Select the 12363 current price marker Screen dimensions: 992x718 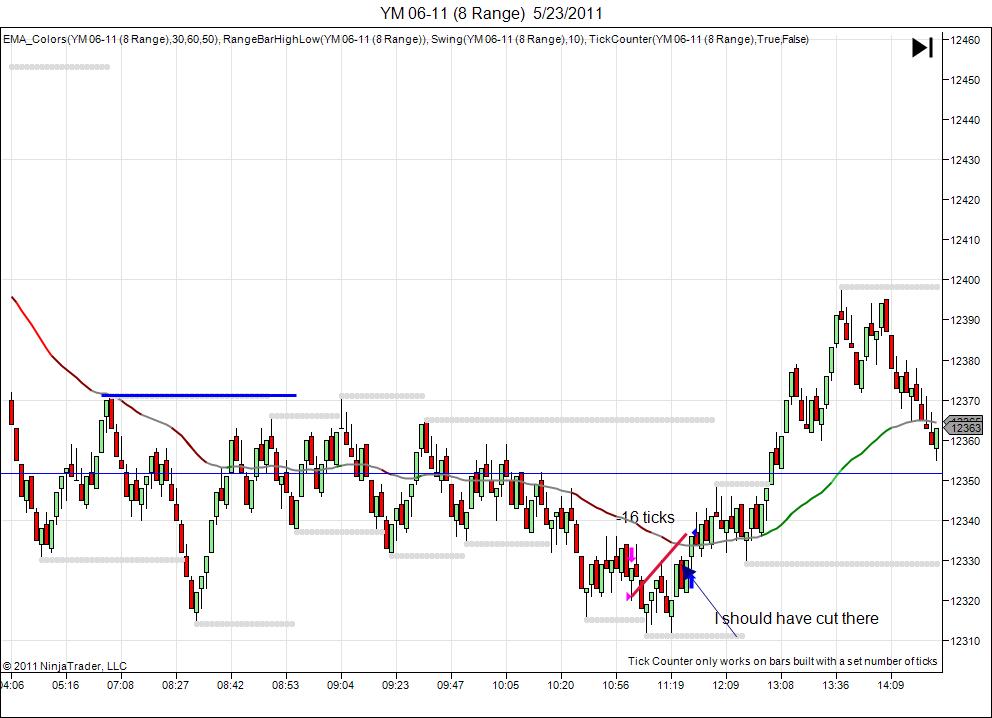click(x=964, y=428)
